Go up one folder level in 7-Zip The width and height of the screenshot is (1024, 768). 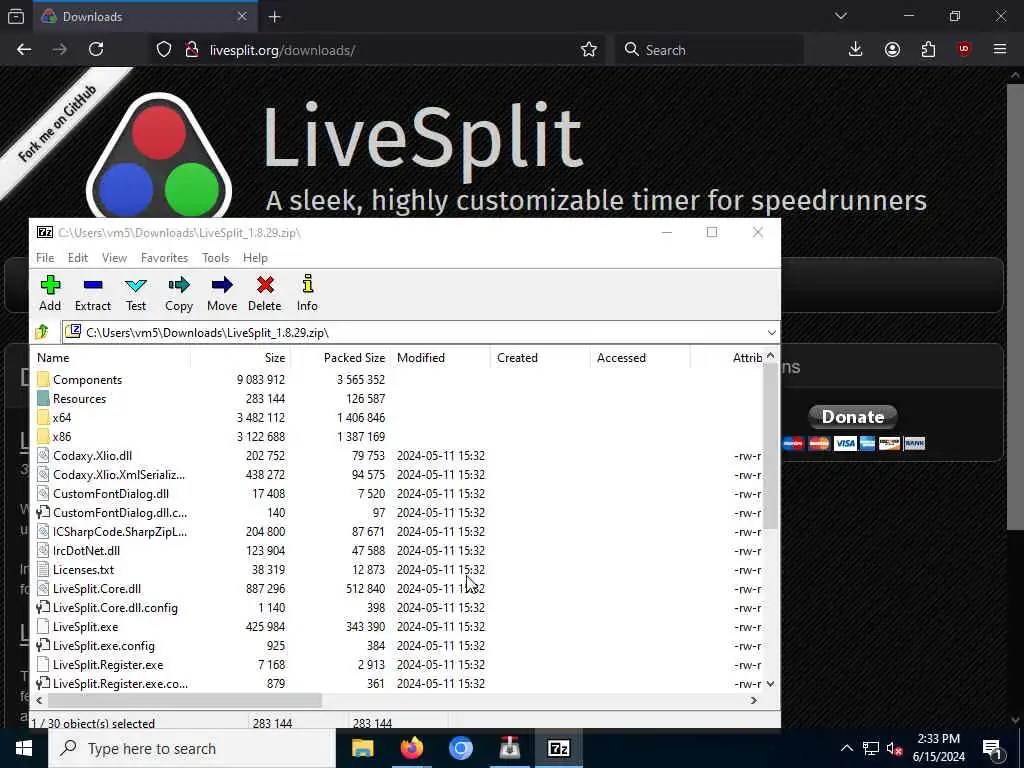(x=42, y=332)
